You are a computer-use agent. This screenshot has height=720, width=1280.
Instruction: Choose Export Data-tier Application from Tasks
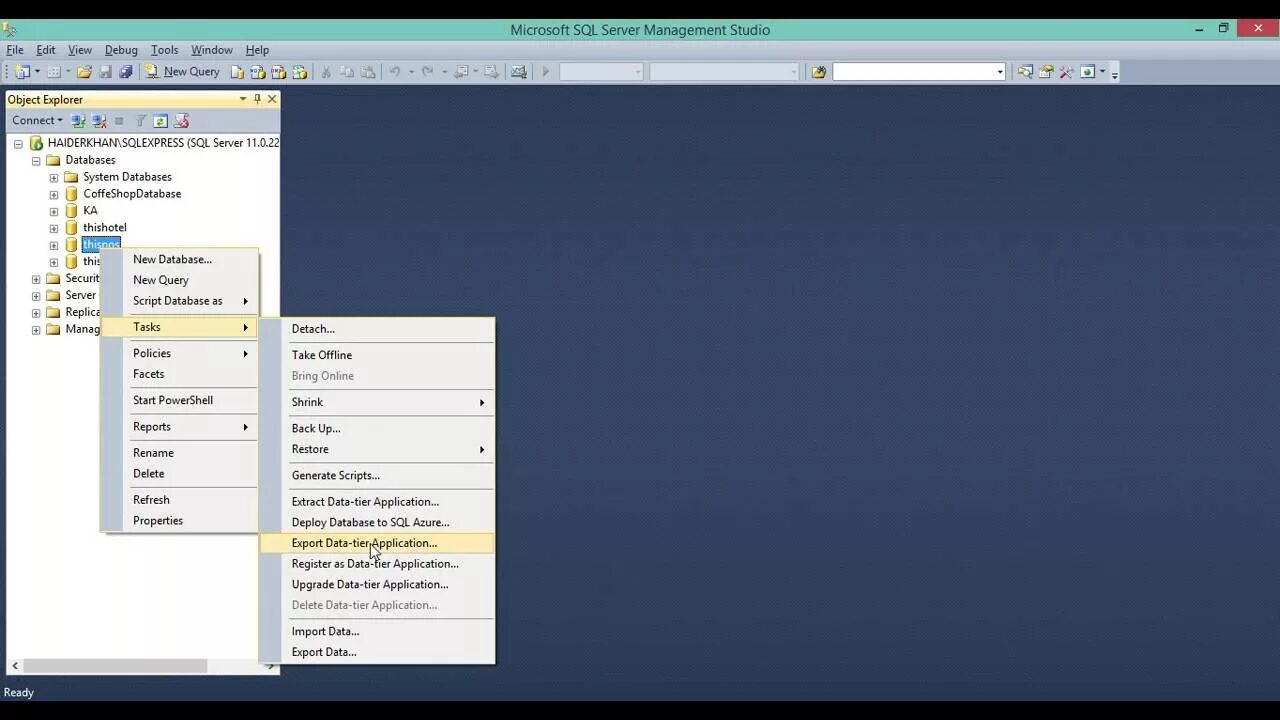tap(377, 543)
